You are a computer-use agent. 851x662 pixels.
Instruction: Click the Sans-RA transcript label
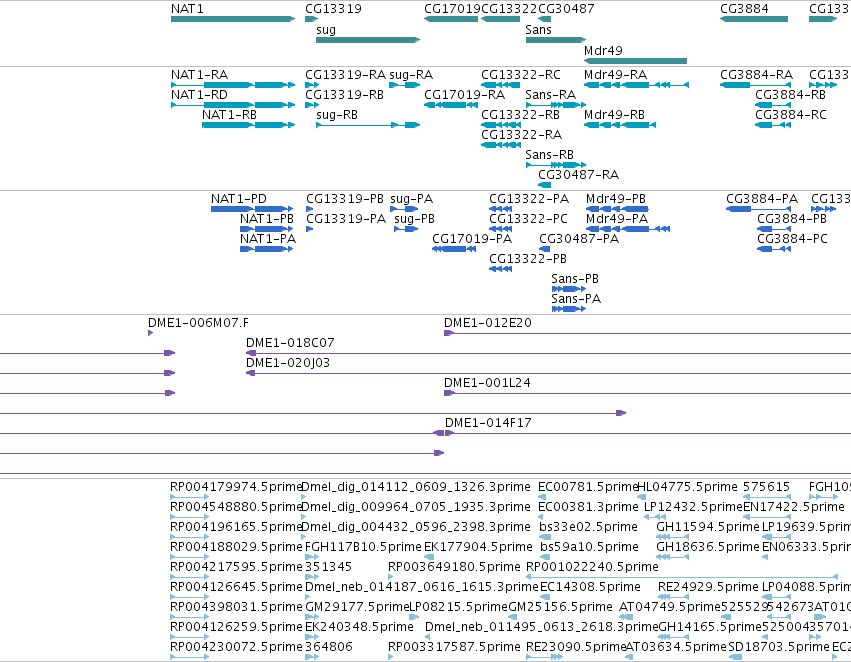tap(550, 95)
